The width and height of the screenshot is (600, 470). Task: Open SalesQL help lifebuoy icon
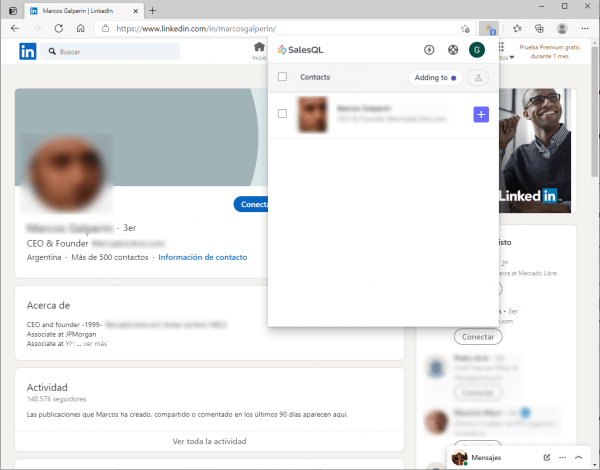(x=453, y=50)
